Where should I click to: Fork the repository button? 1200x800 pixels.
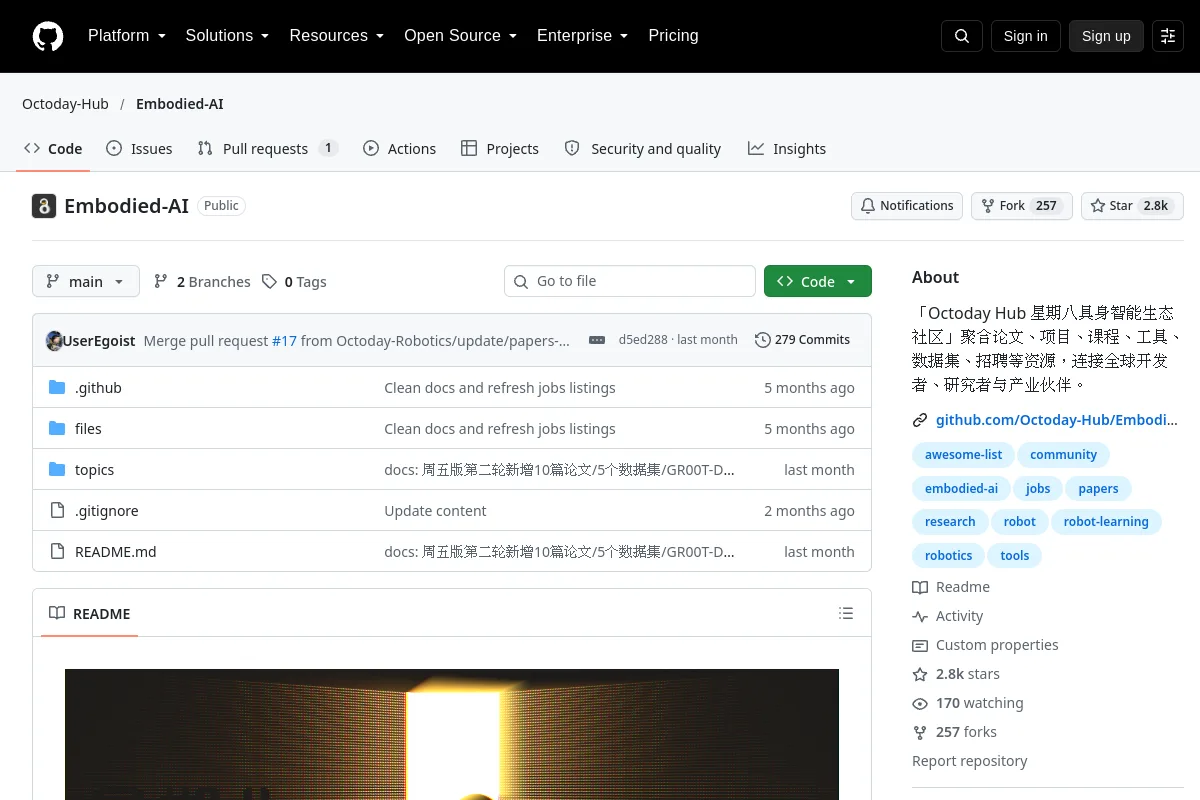(1021, 206)
